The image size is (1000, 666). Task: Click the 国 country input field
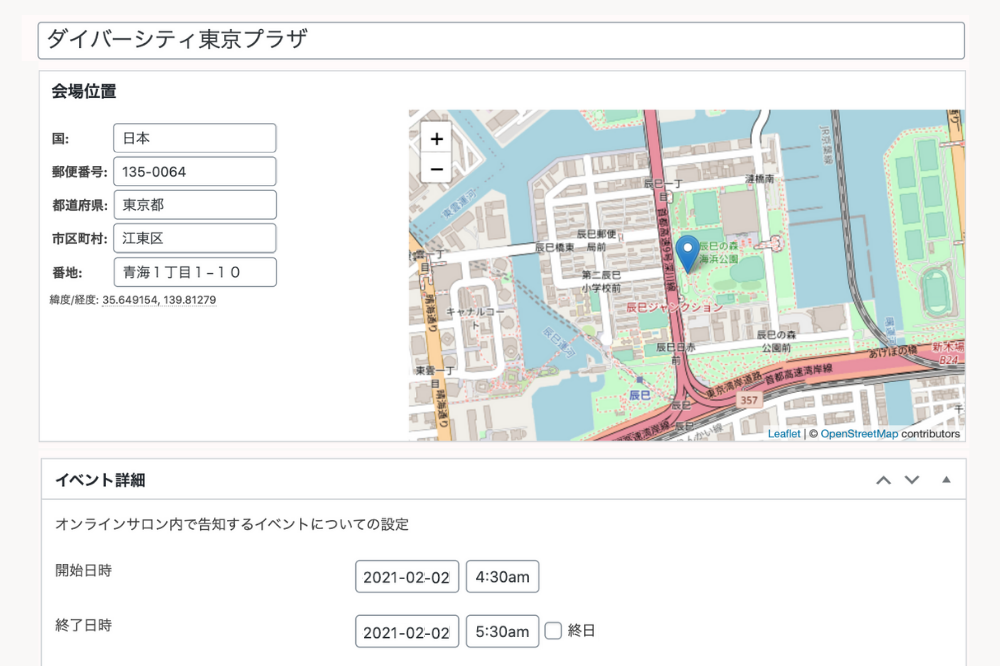(194, 138)
